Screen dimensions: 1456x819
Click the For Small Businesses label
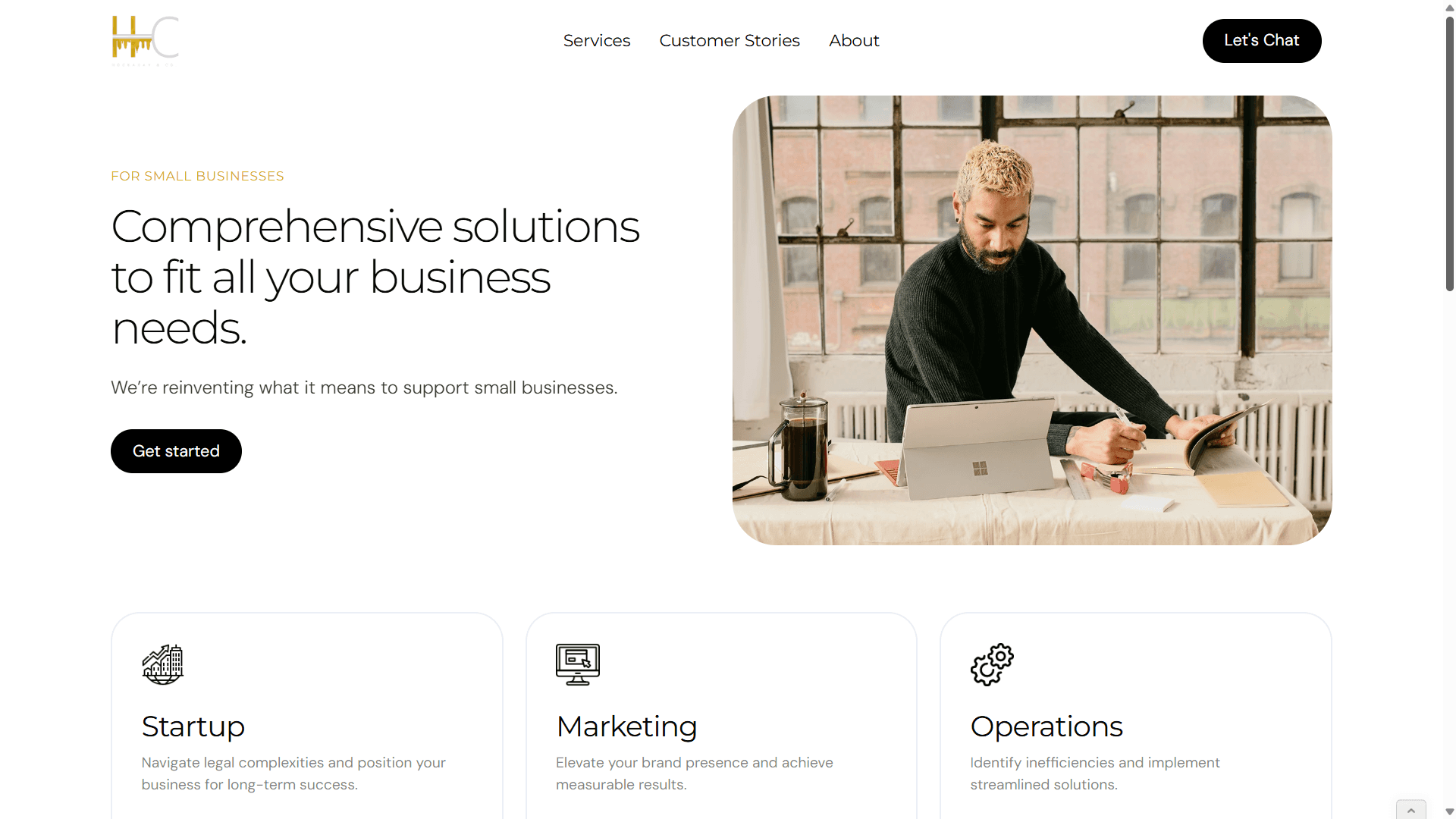(197, 176)
